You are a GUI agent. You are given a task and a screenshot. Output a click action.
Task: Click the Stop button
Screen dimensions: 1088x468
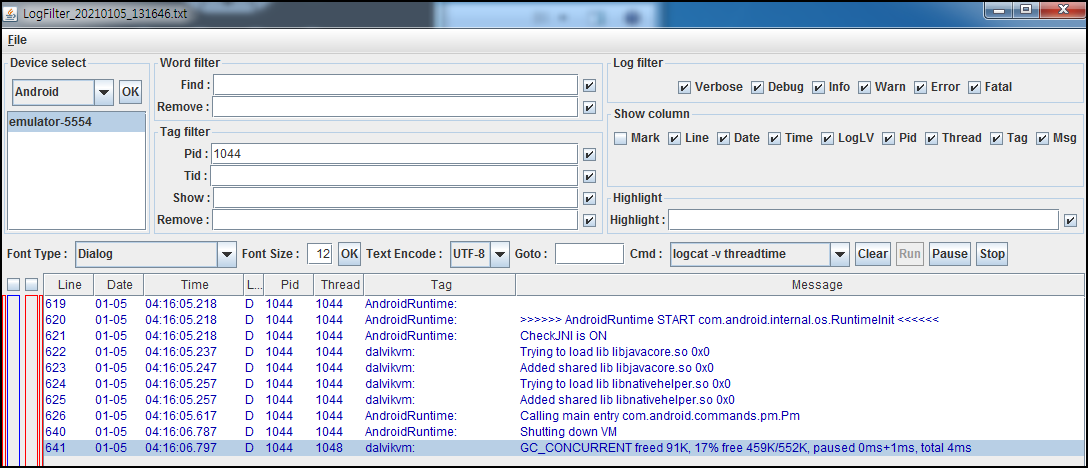992,254
